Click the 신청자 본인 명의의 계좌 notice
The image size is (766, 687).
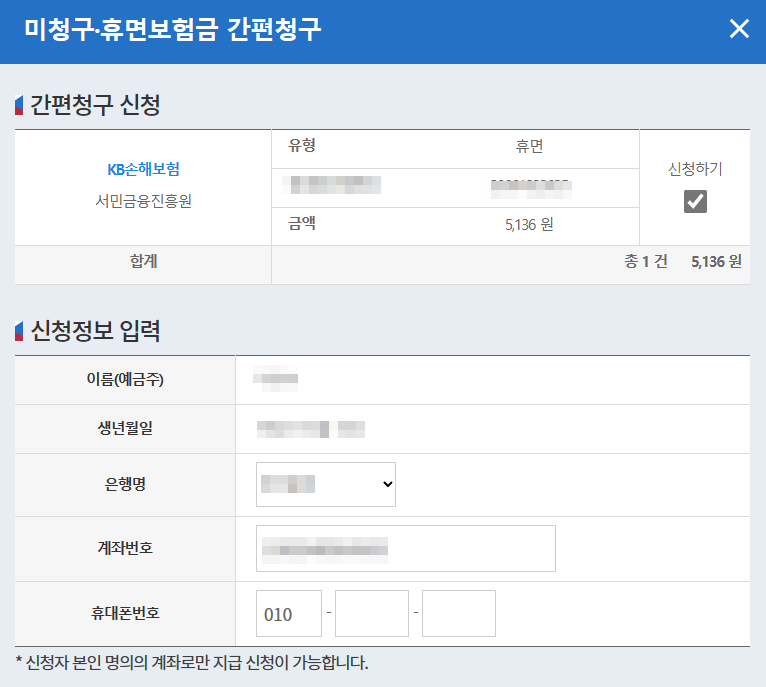(x=192, y=663)
